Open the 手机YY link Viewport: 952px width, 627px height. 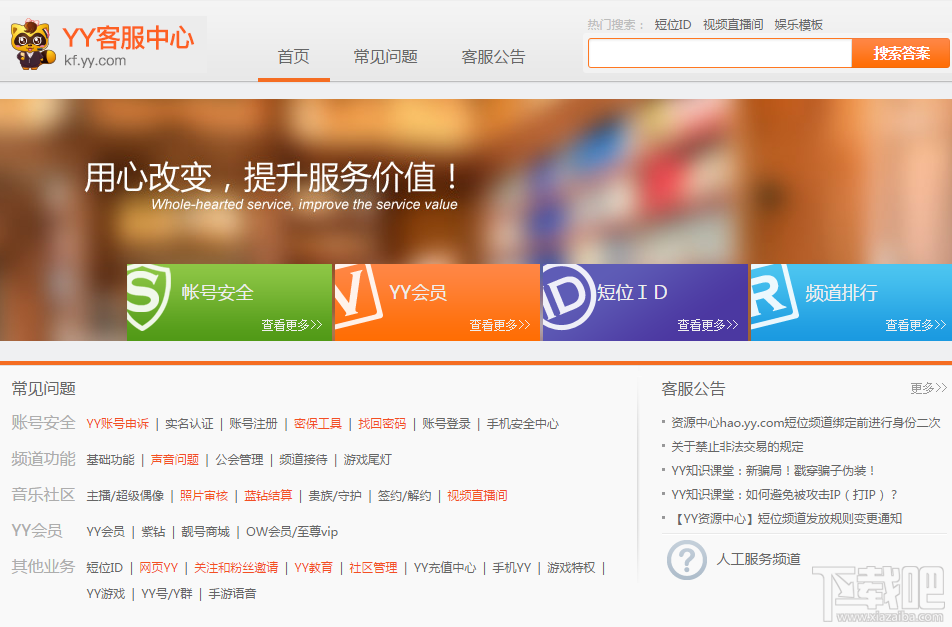coord(512,568)
